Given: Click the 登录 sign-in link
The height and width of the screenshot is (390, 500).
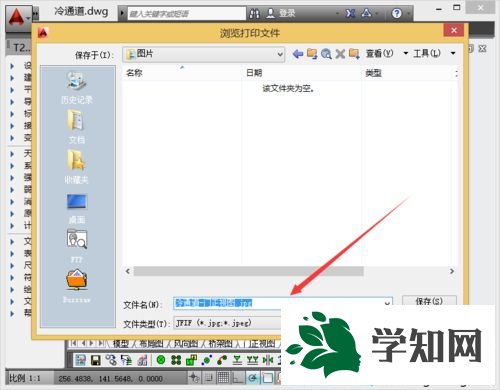Looking at the screenshot, I should pos(287,13).
